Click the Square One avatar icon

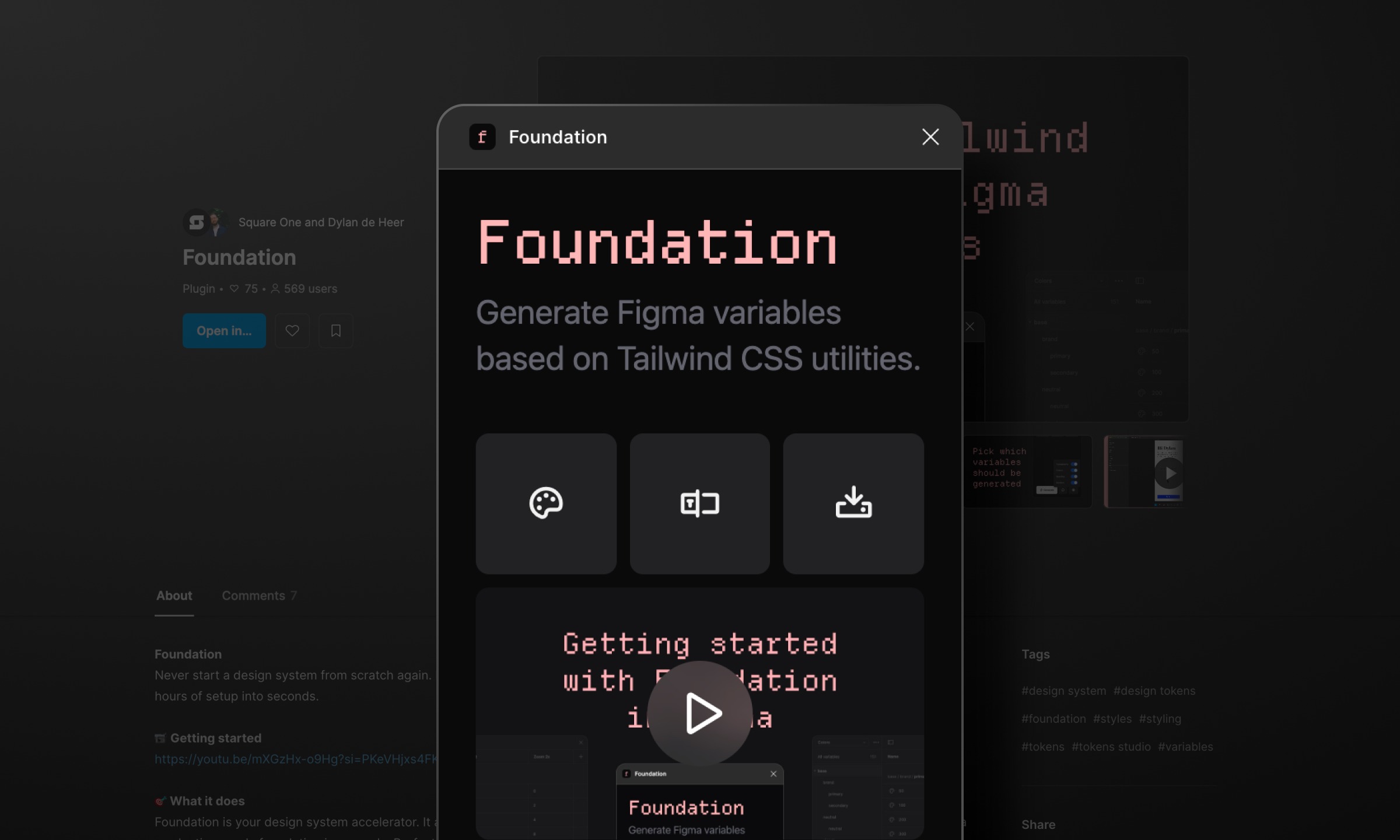tap(196, 222)
